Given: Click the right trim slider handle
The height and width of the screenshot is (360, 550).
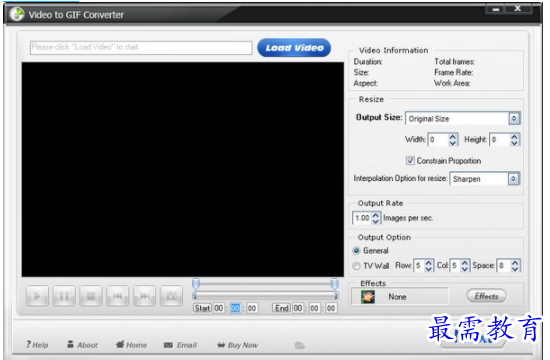Looking at the screenshot, I should [335, 284].
